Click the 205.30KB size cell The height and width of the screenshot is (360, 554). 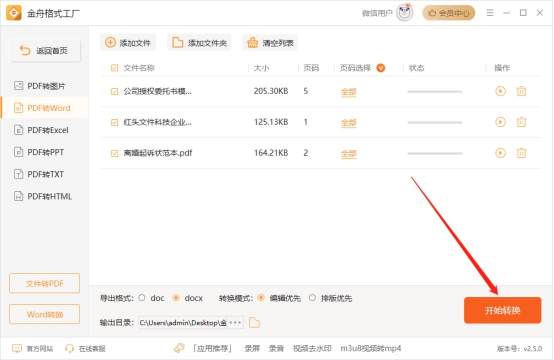(271, 91)
